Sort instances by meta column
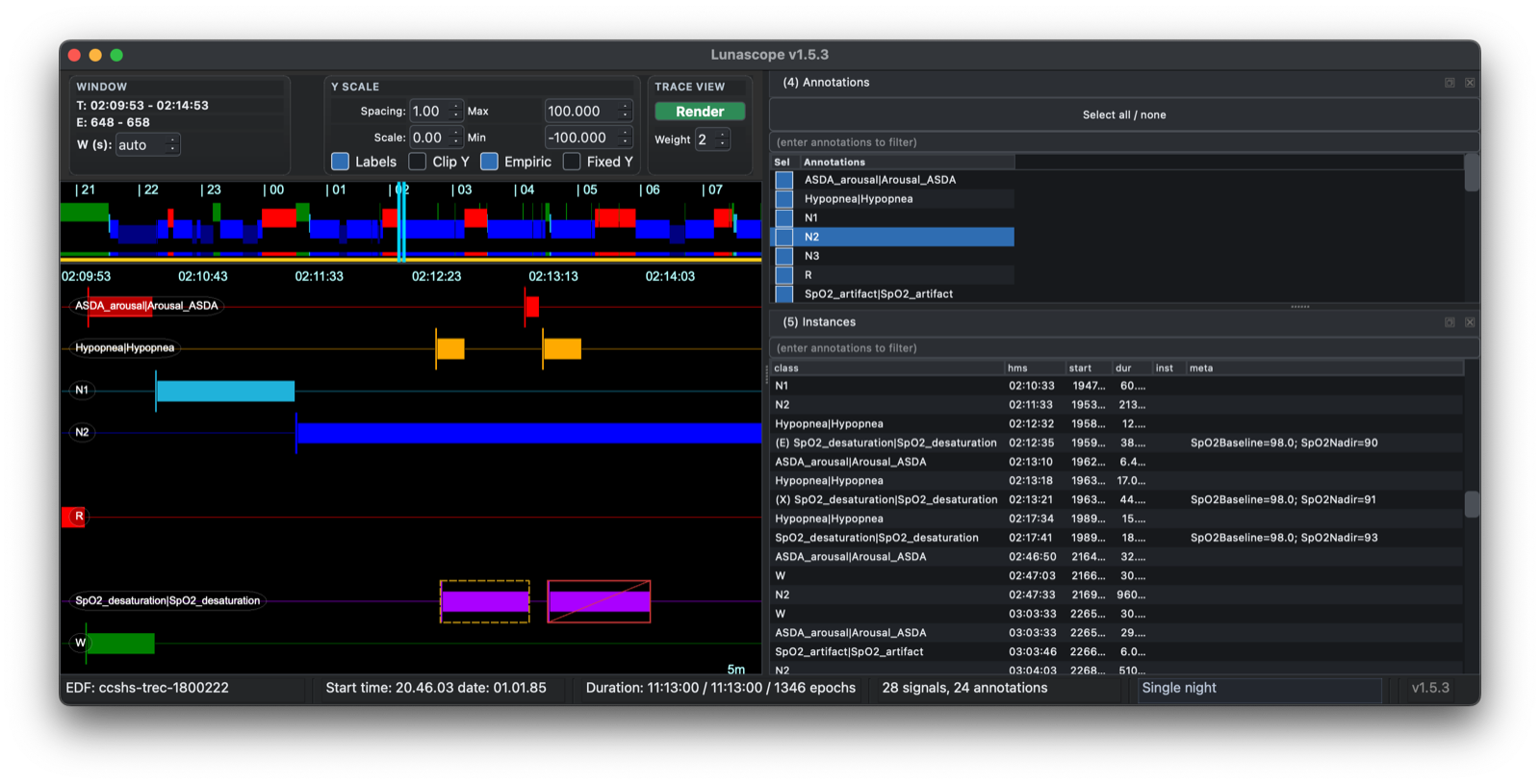 tap(1324, 368)
